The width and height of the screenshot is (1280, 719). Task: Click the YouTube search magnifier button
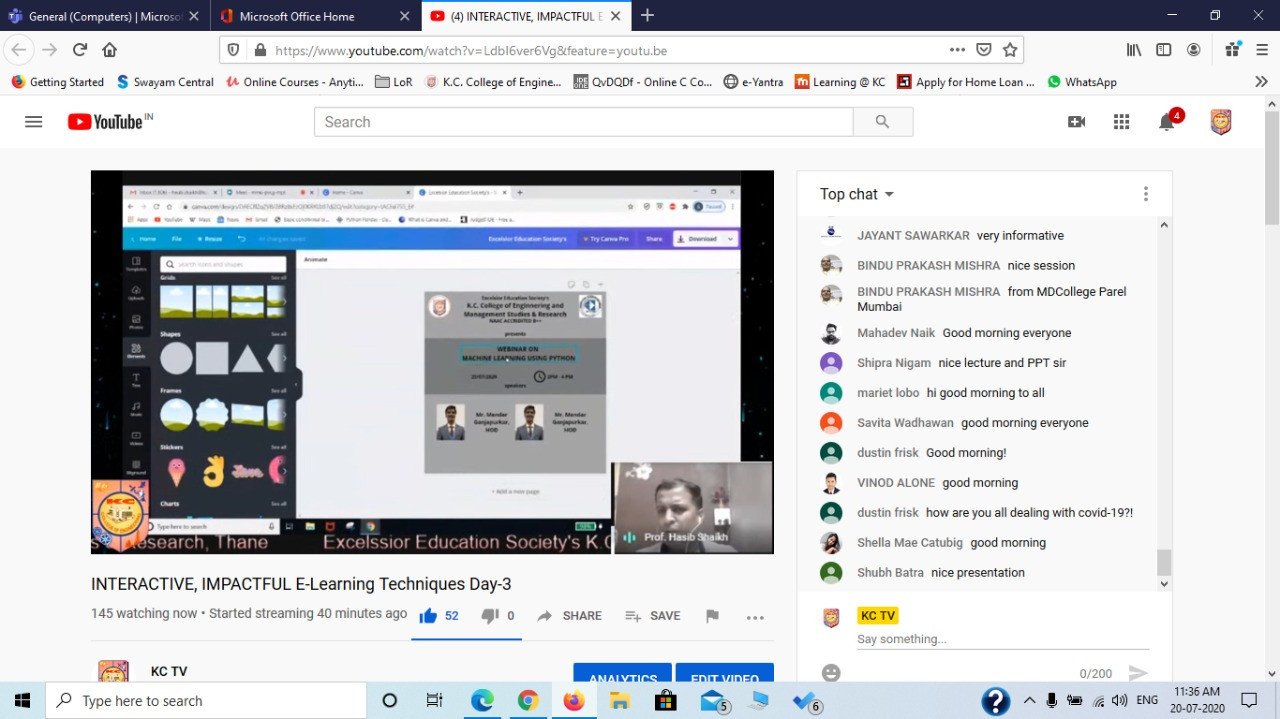[x=882, y=122]
